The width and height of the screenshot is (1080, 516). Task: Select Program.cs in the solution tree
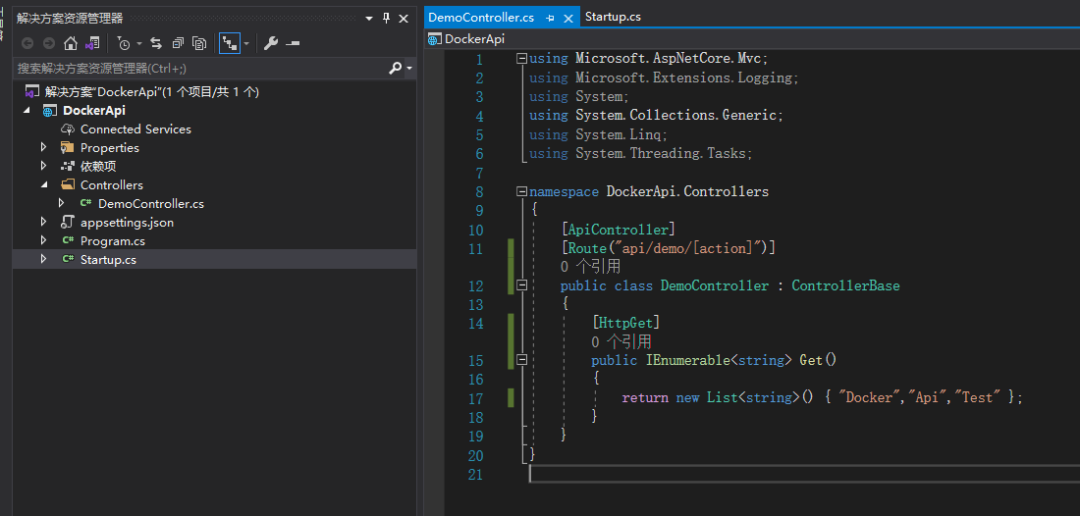pos(112,241)
